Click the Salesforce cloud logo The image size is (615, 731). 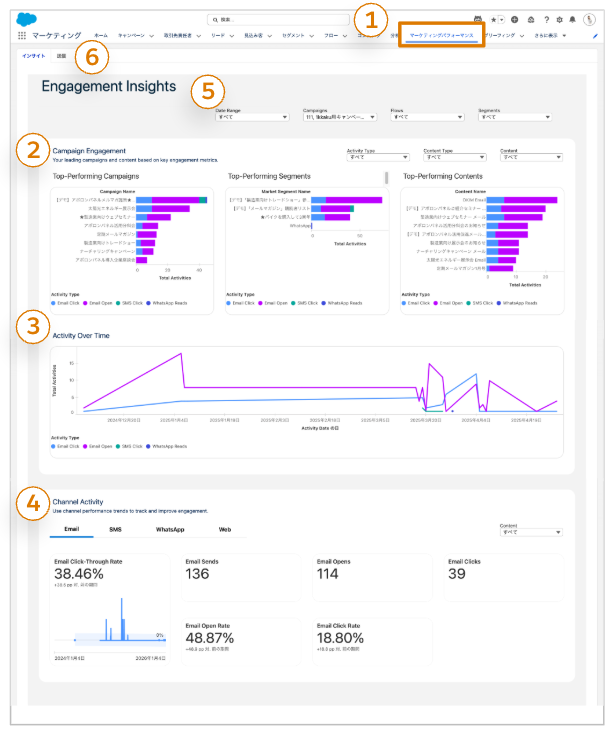point(27,19)
